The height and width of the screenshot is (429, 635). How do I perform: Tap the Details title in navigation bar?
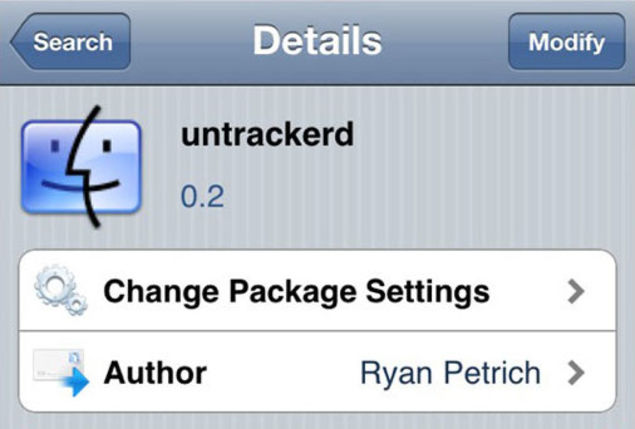coord(318,41)
